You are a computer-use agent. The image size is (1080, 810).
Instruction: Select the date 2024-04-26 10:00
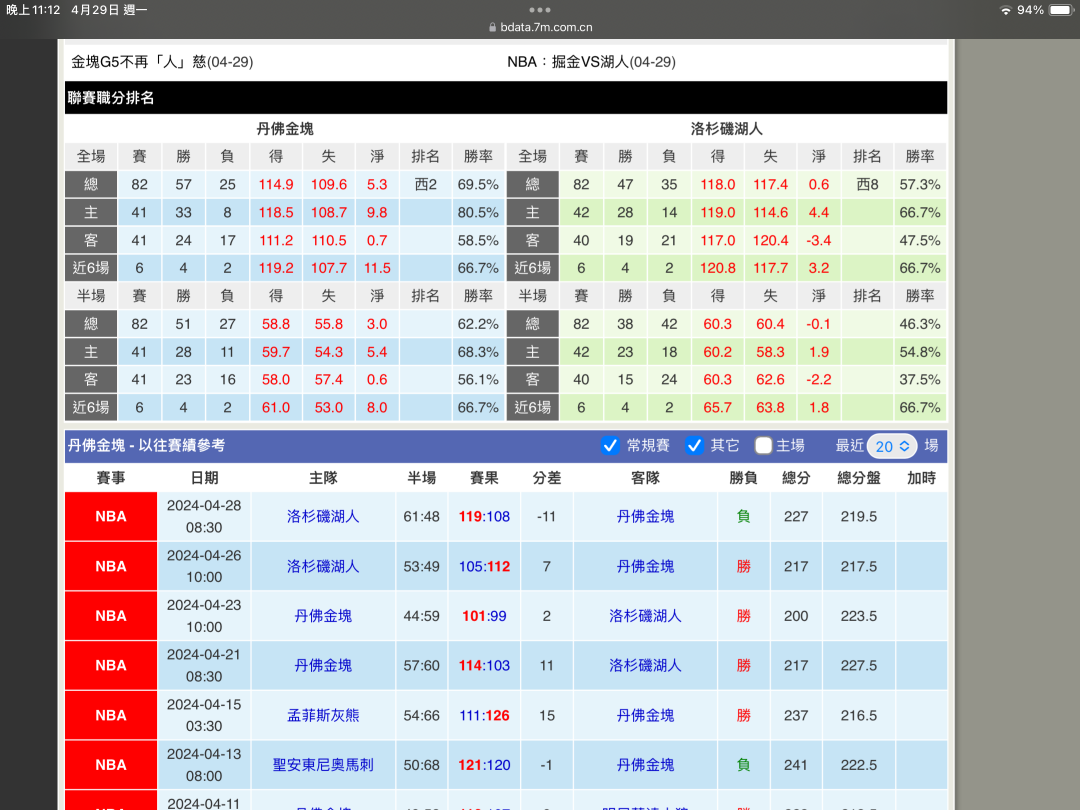204,566
